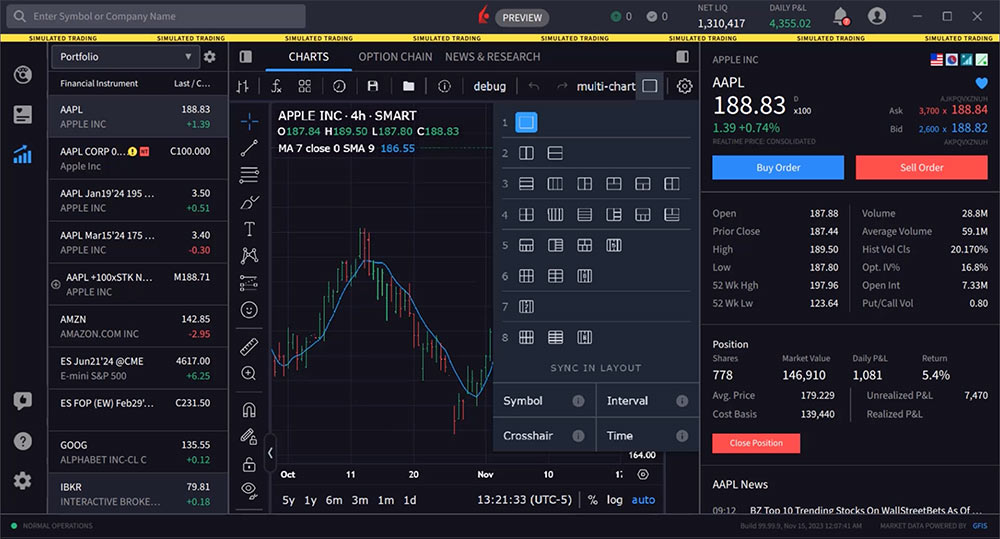Save the chart layout
The width and height of the screenshot is (1000, 539).
pos(373,86)
